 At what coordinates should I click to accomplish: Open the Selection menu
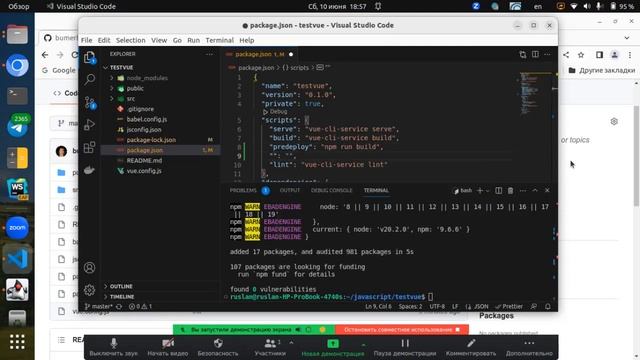[x=131, y=40]
